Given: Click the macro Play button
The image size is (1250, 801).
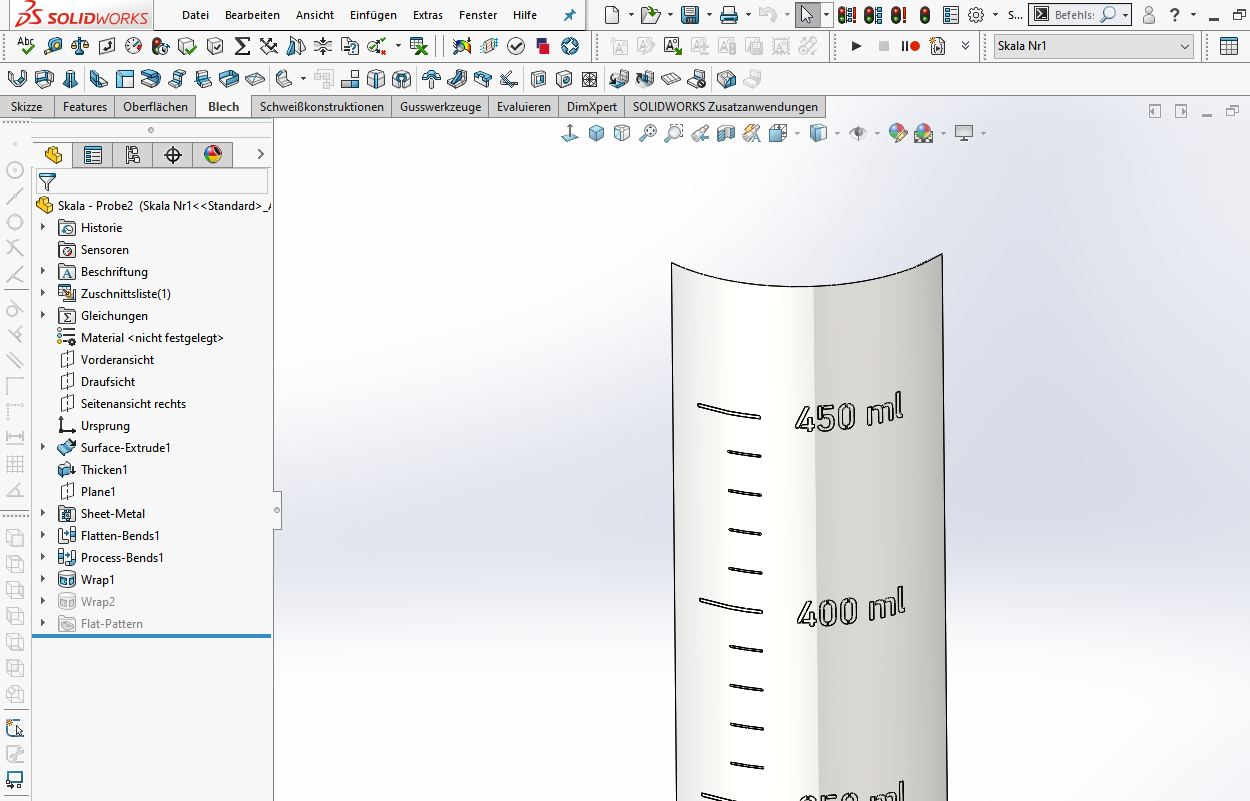Looking at the screenshot, I should point(856,46).
